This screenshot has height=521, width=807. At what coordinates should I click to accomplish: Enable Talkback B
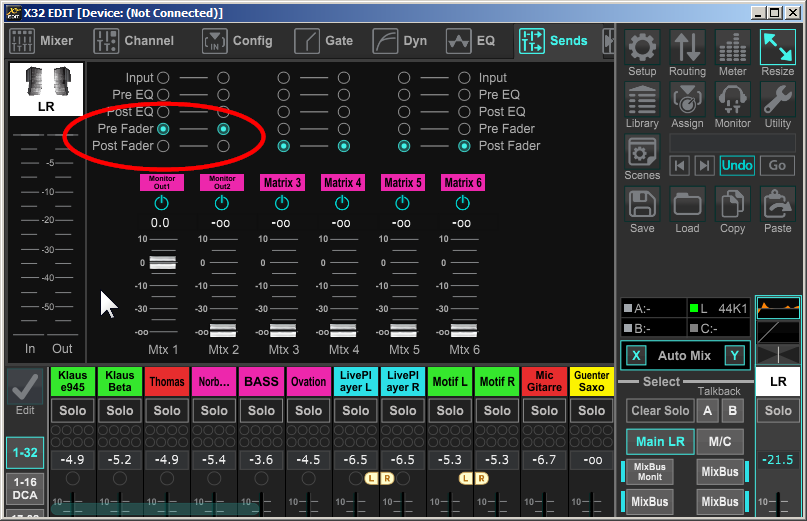coord(732,411)
